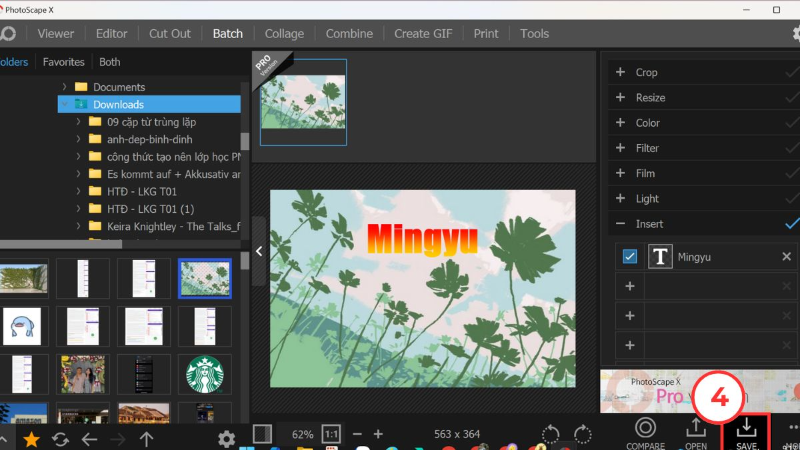This screenshot has height=450, width=800.
Task: Click the folder tree vertical scrollbar
Action: pos(245,141)
